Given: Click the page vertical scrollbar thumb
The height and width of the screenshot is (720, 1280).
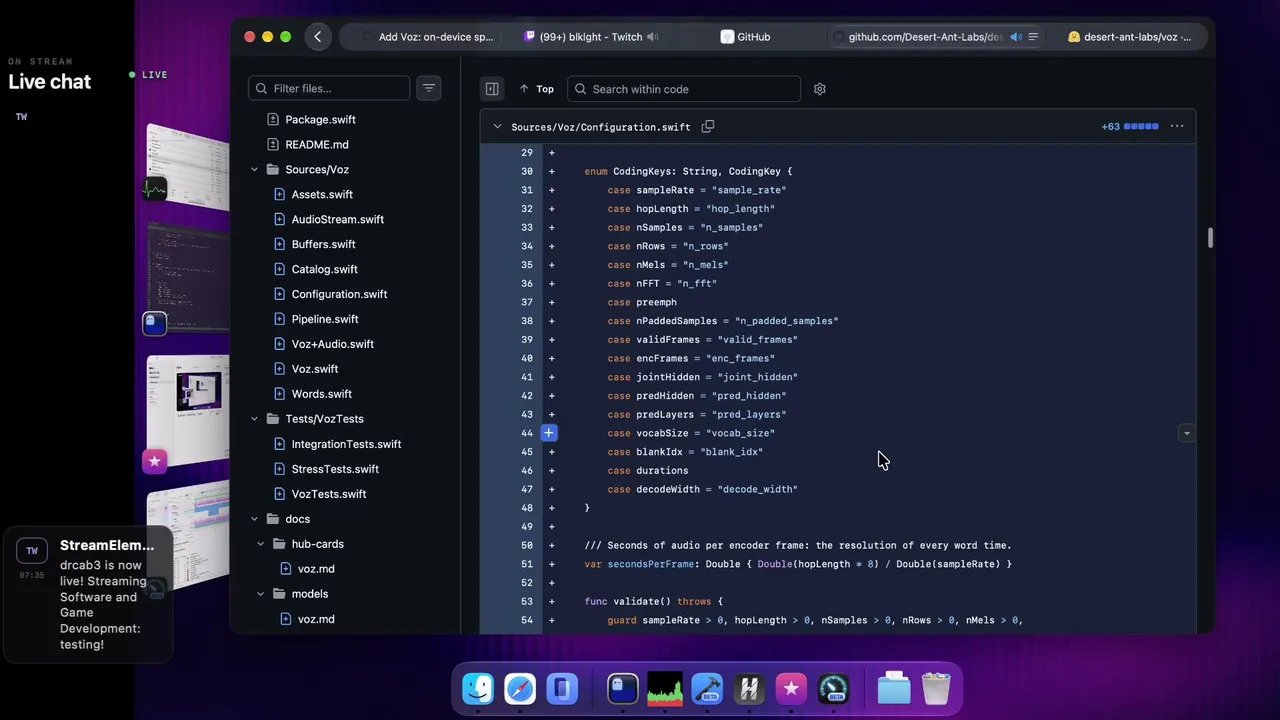Looking at the screenshot, I should point(1210,238).
